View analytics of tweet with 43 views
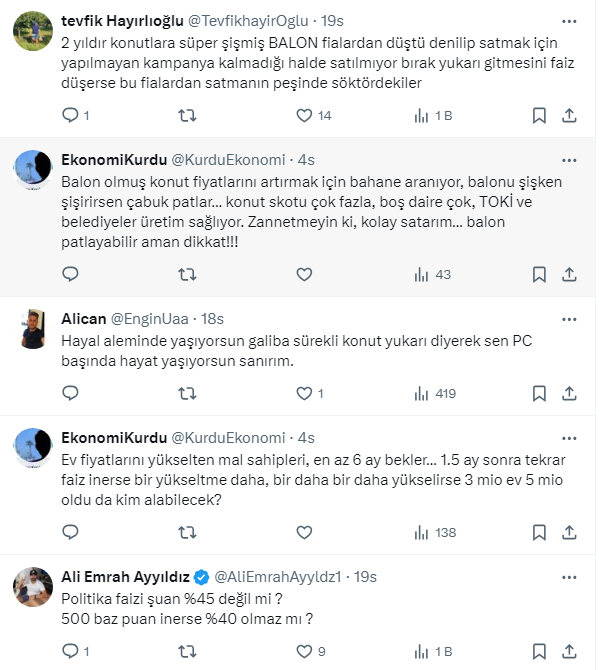 click(x=421, y=274)
